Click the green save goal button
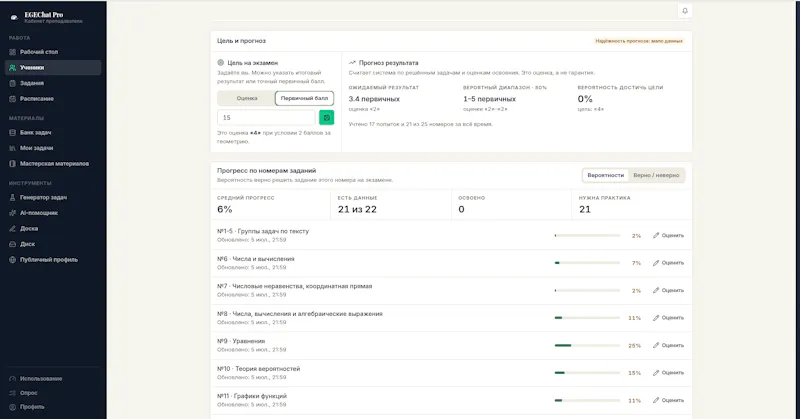800x419 pixels. 327,117
